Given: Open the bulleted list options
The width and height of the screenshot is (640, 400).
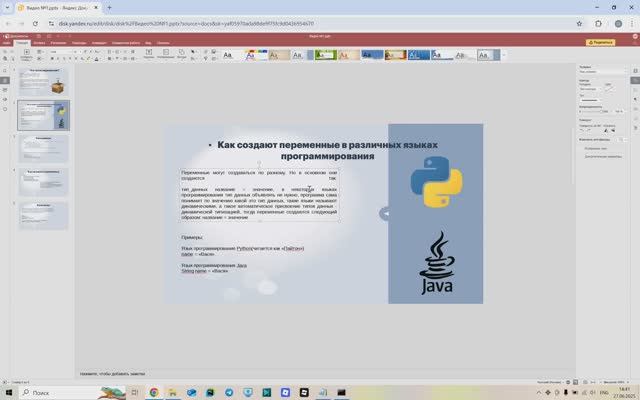Looking at the screenshot, I should click(x=110, y=52).
